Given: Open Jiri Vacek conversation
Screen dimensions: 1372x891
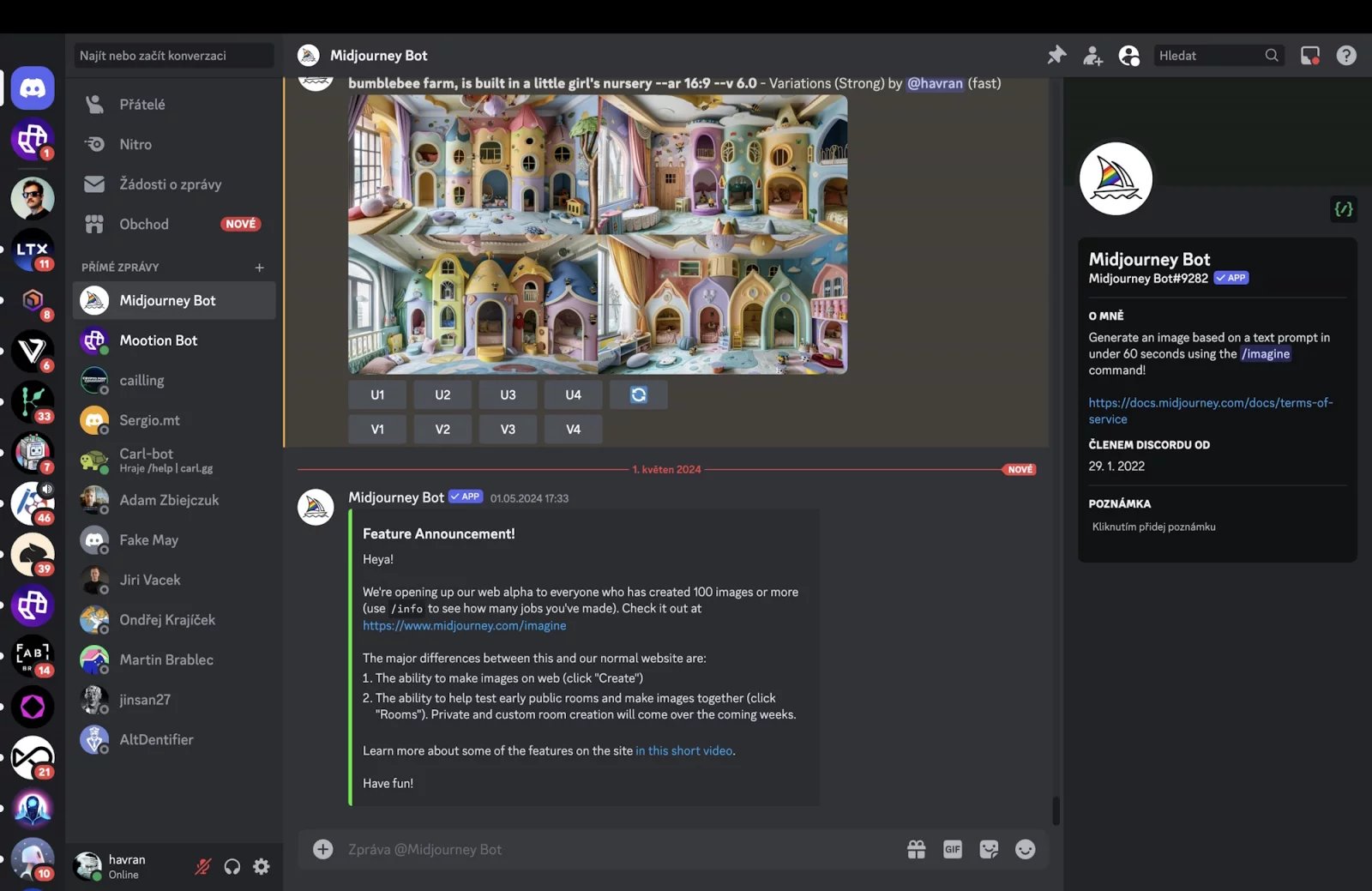Looking at the screenshot, I should tap(174, 580).
